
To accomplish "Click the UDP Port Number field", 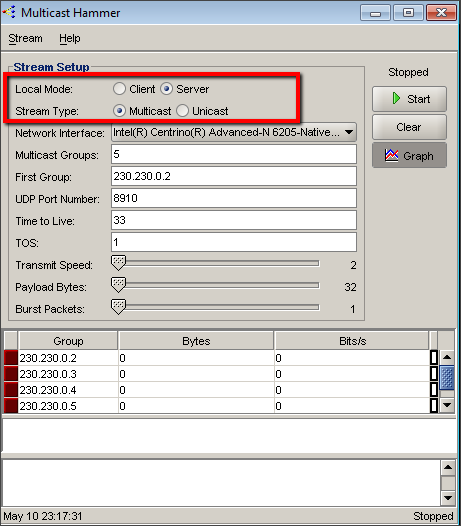I will coord(234,198).
